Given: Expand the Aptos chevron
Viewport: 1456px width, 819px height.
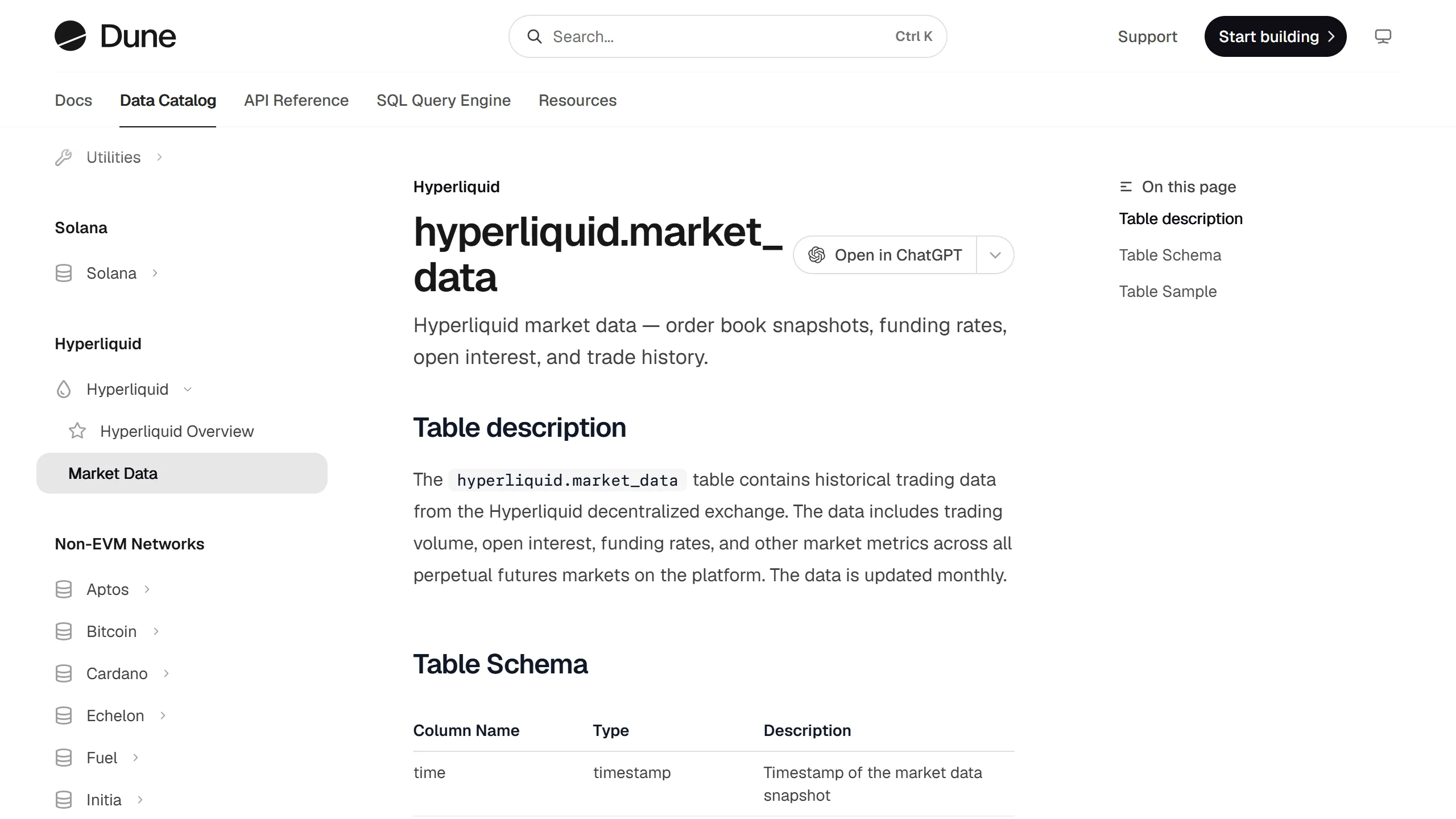Looking at the screenshot, I should 147,589.
